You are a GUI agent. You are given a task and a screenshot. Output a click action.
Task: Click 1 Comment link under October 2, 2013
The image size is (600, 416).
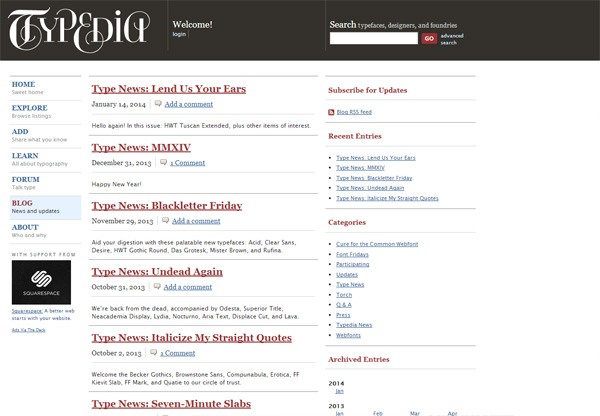tap(178, 353)
